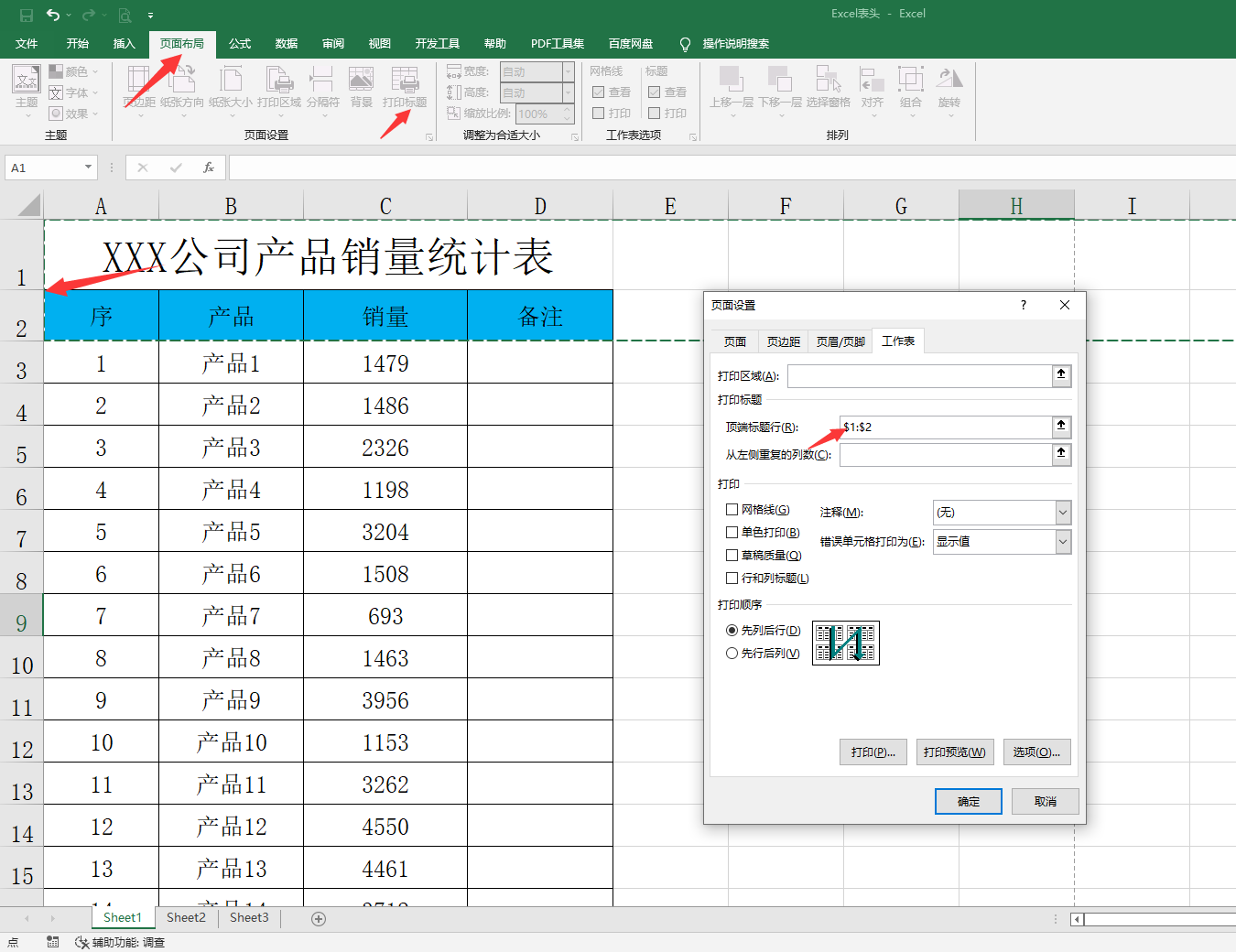Image resolution: width=1236 pixels, height=952 pixels.
Task: Expand 工作表选项 dialog launcher
Action: tap(693, 137)
